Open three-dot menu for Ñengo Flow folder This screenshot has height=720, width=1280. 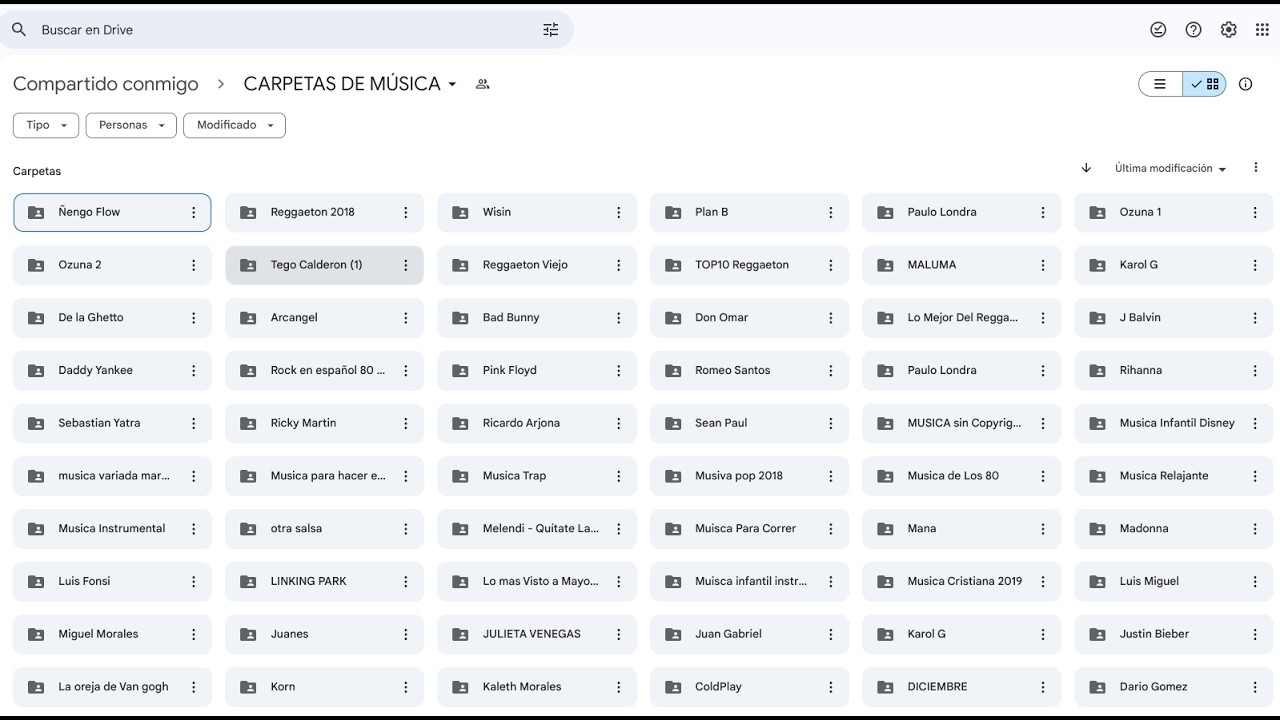(194, 212)
